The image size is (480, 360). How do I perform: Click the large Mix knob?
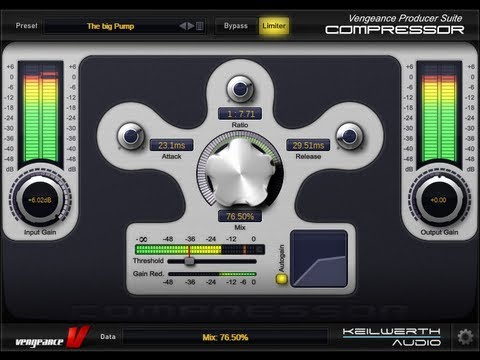pos(240,172)
